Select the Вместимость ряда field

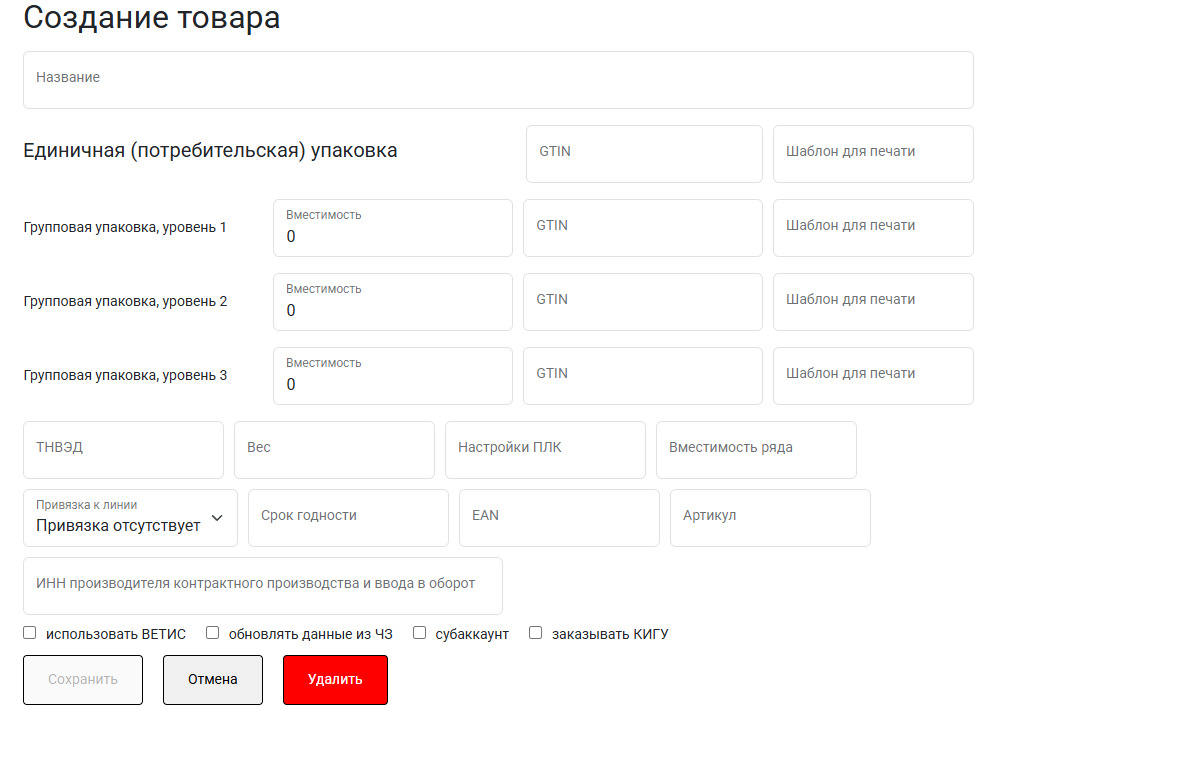(x=756, y=450)
